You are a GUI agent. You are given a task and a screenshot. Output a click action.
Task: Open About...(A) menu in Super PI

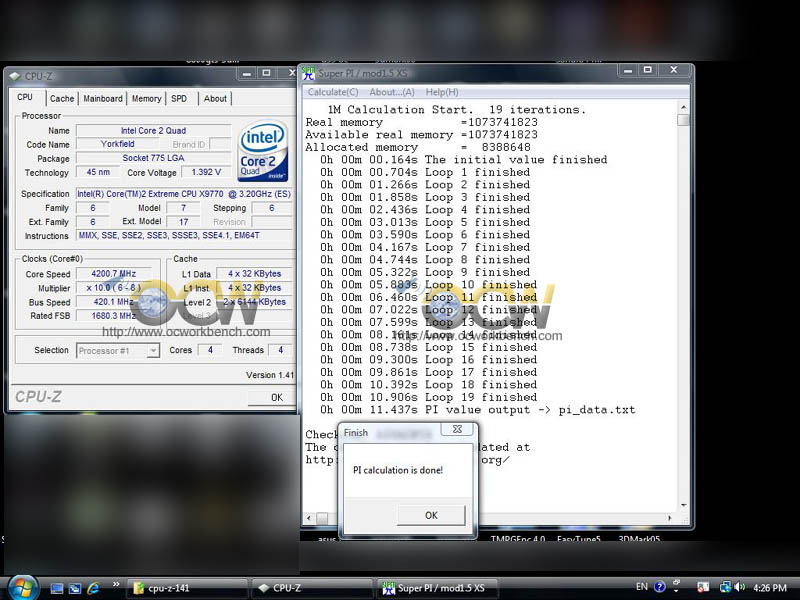(x=392, y=92)
